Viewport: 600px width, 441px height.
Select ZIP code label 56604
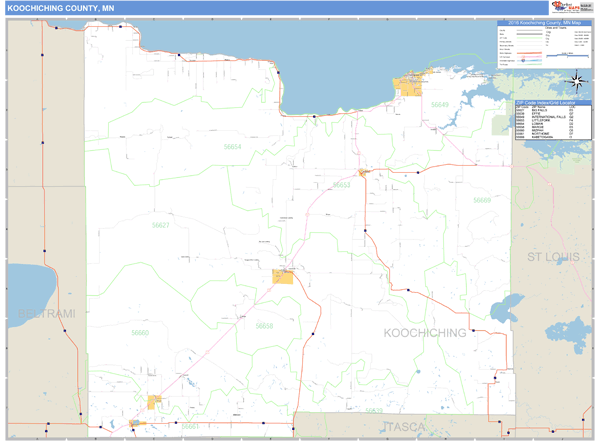click(x=232, y=146)
